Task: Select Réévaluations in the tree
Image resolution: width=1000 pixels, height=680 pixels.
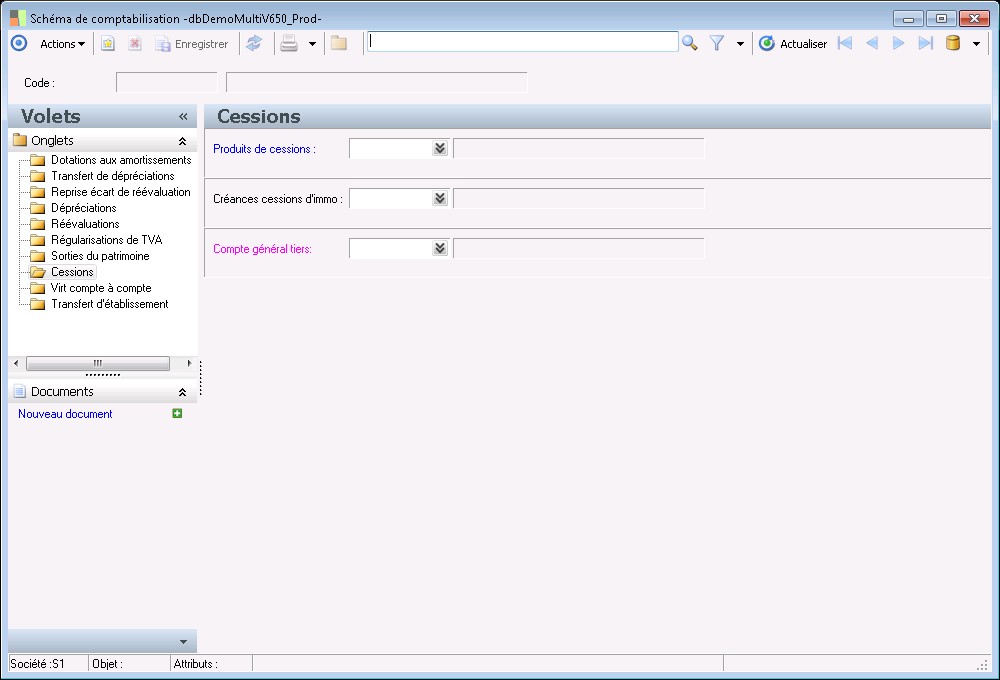Action: [x=85, y=224]
